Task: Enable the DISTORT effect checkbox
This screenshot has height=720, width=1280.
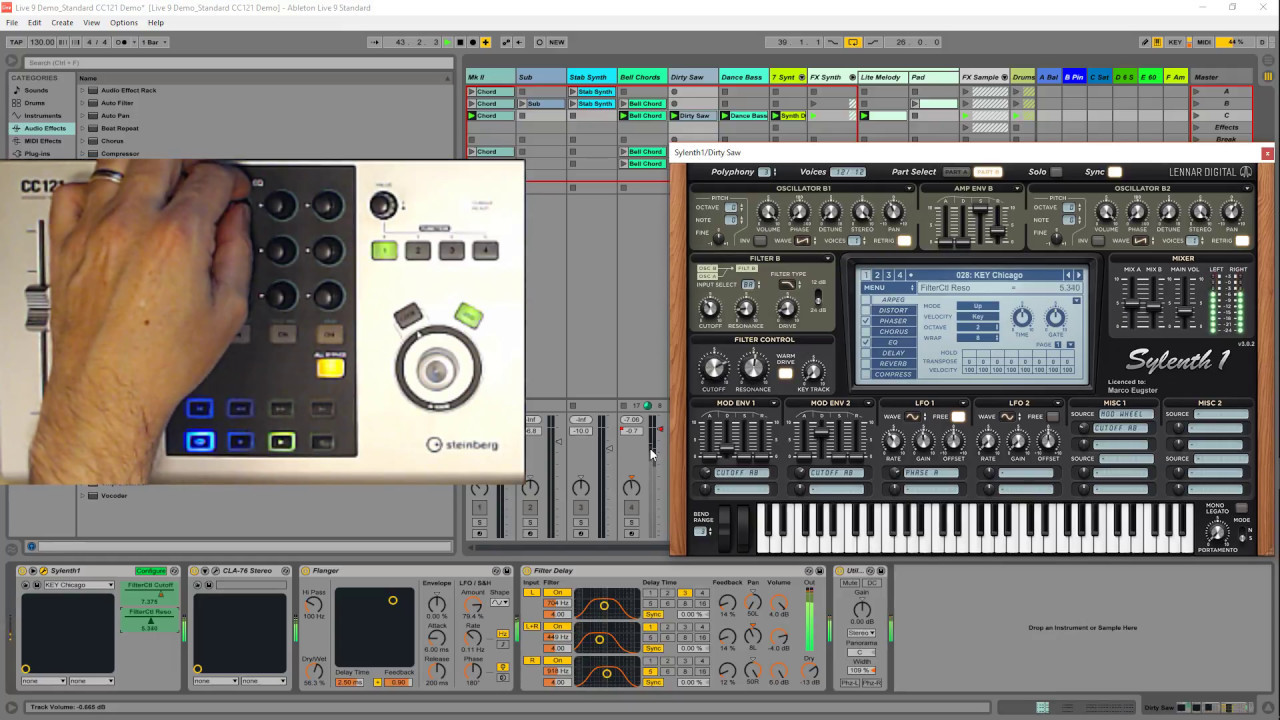Action: [x=866, y=310]
